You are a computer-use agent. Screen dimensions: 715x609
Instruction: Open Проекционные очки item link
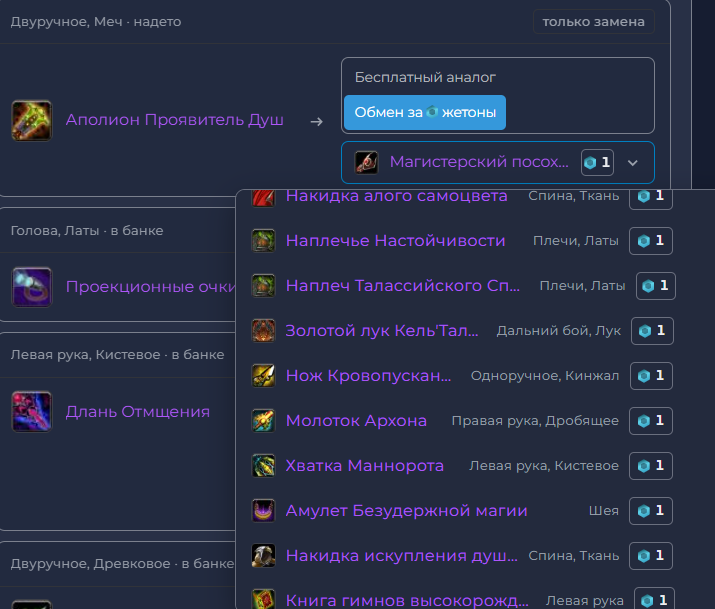[150, 287]
